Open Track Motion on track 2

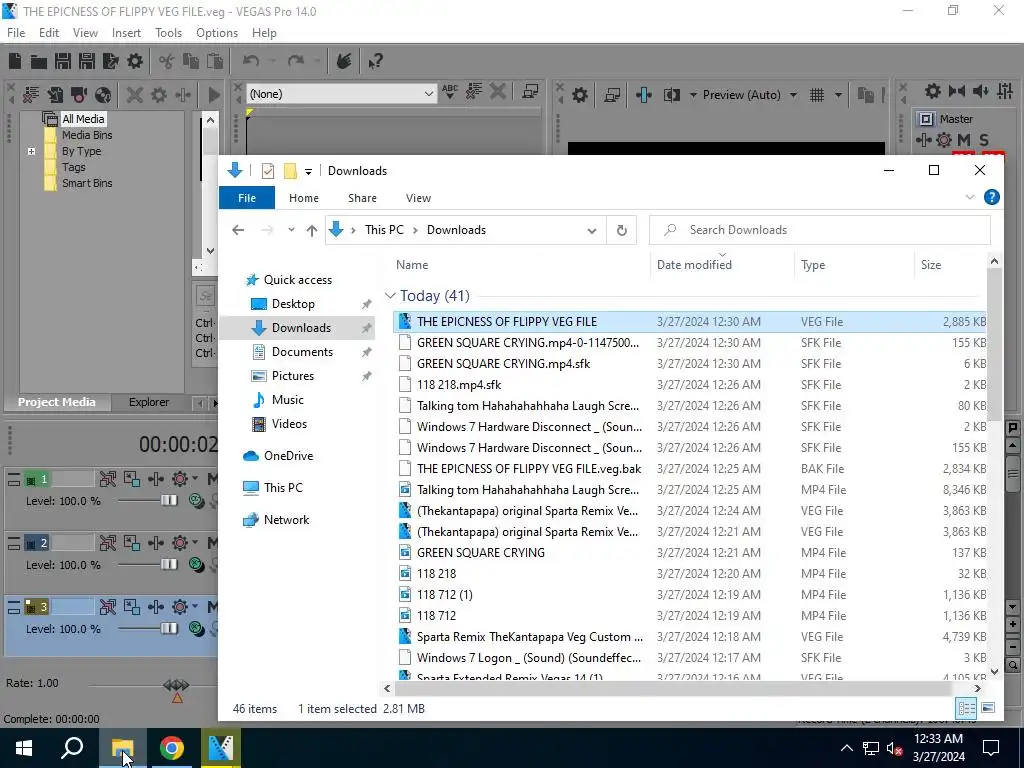(132, 543)
